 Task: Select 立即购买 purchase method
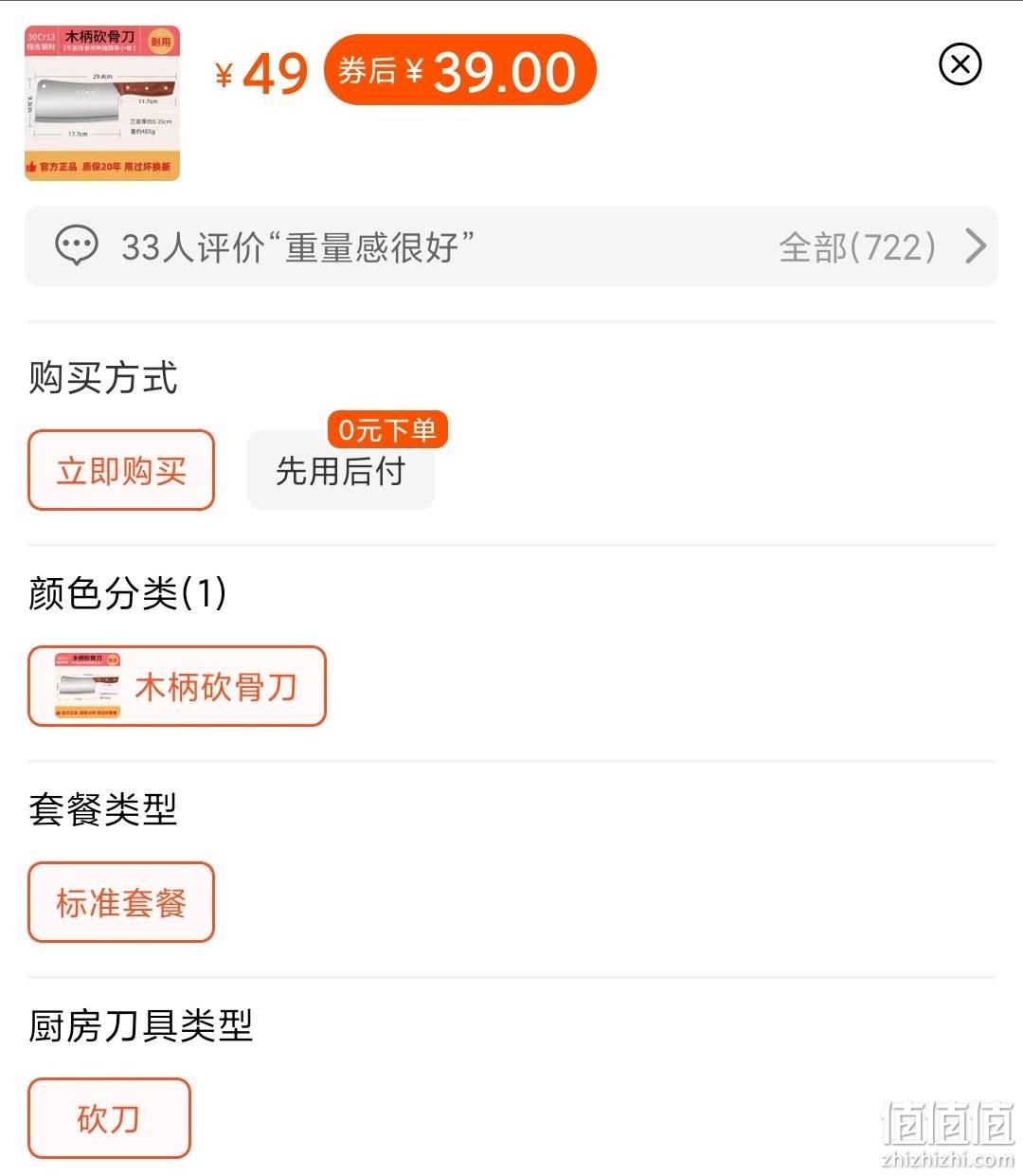[x=121, y=470]
